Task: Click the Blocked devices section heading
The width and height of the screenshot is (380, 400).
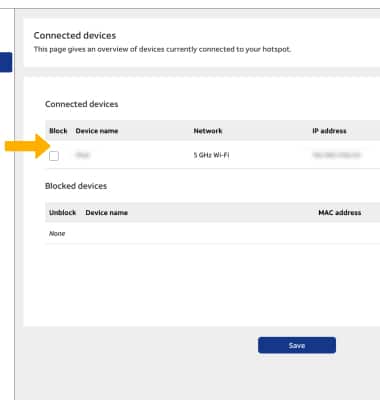Action: point(76,186)
